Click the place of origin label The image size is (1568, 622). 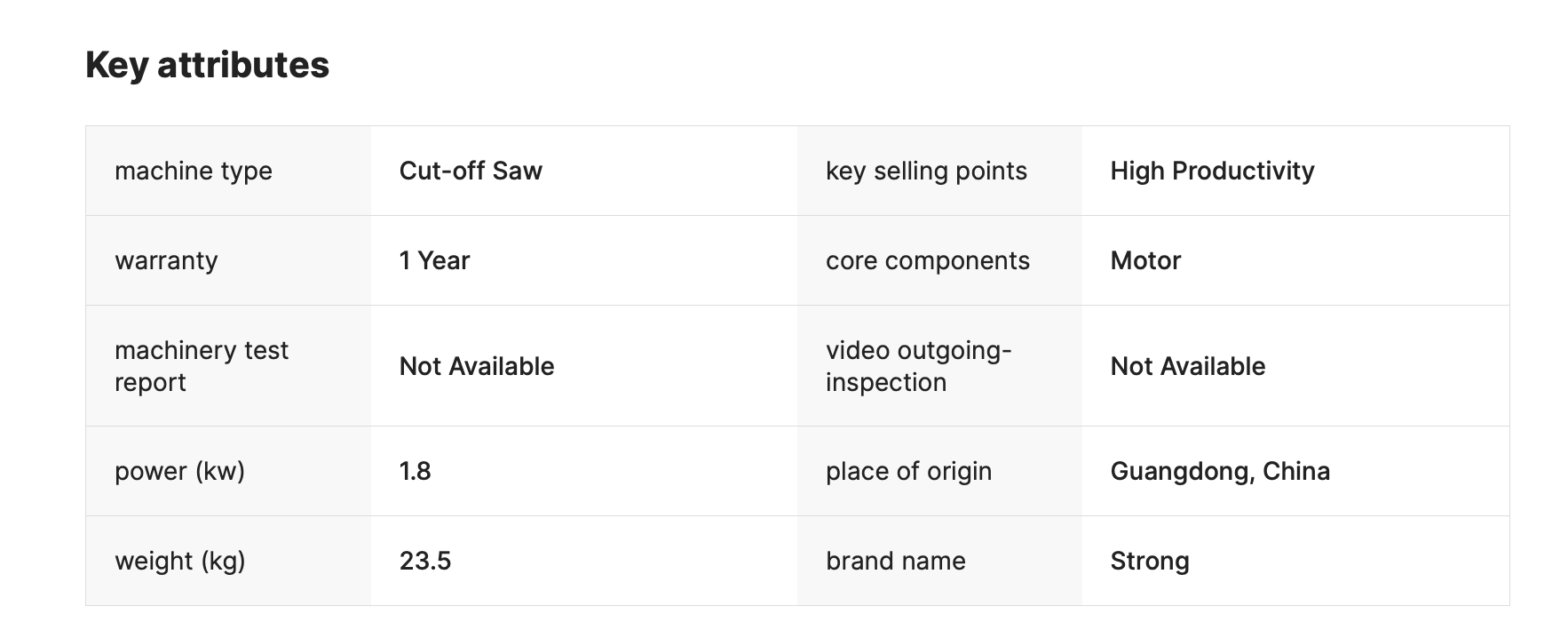click(908, 471)
